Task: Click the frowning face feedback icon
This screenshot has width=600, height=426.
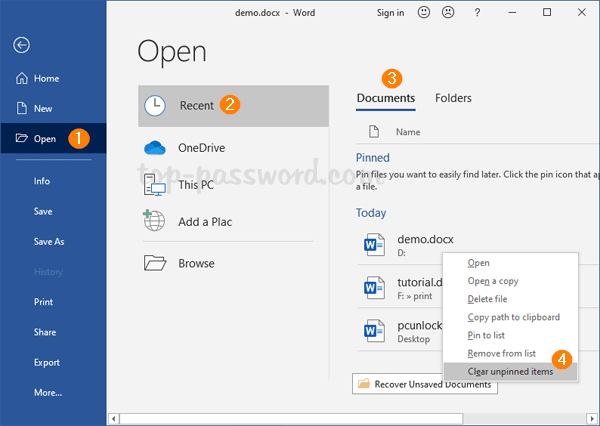Action: coord(453,13)
